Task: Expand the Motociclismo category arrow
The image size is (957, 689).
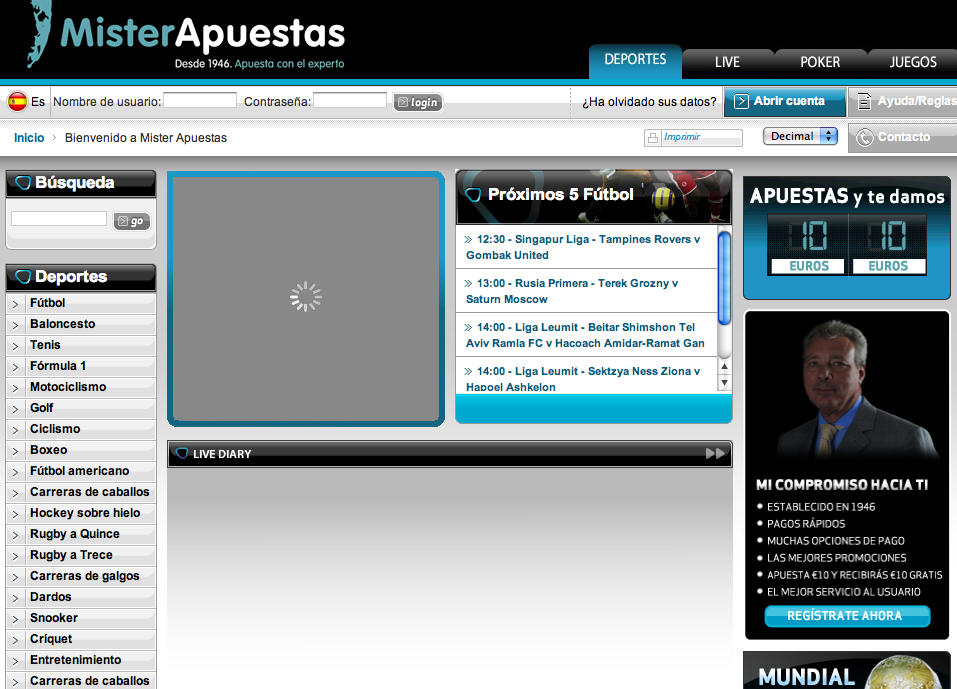Action: (x=15, y=388)
